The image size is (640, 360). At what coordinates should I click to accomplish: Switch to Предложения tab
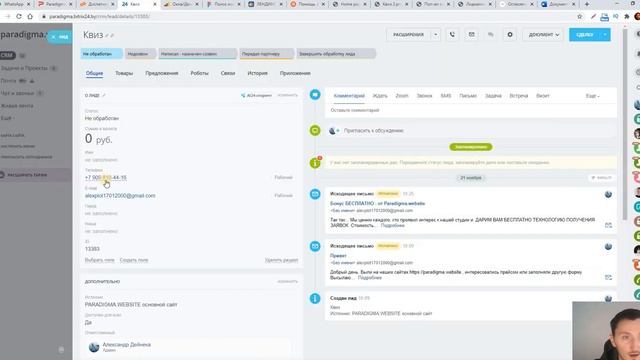tap(162, 73)
